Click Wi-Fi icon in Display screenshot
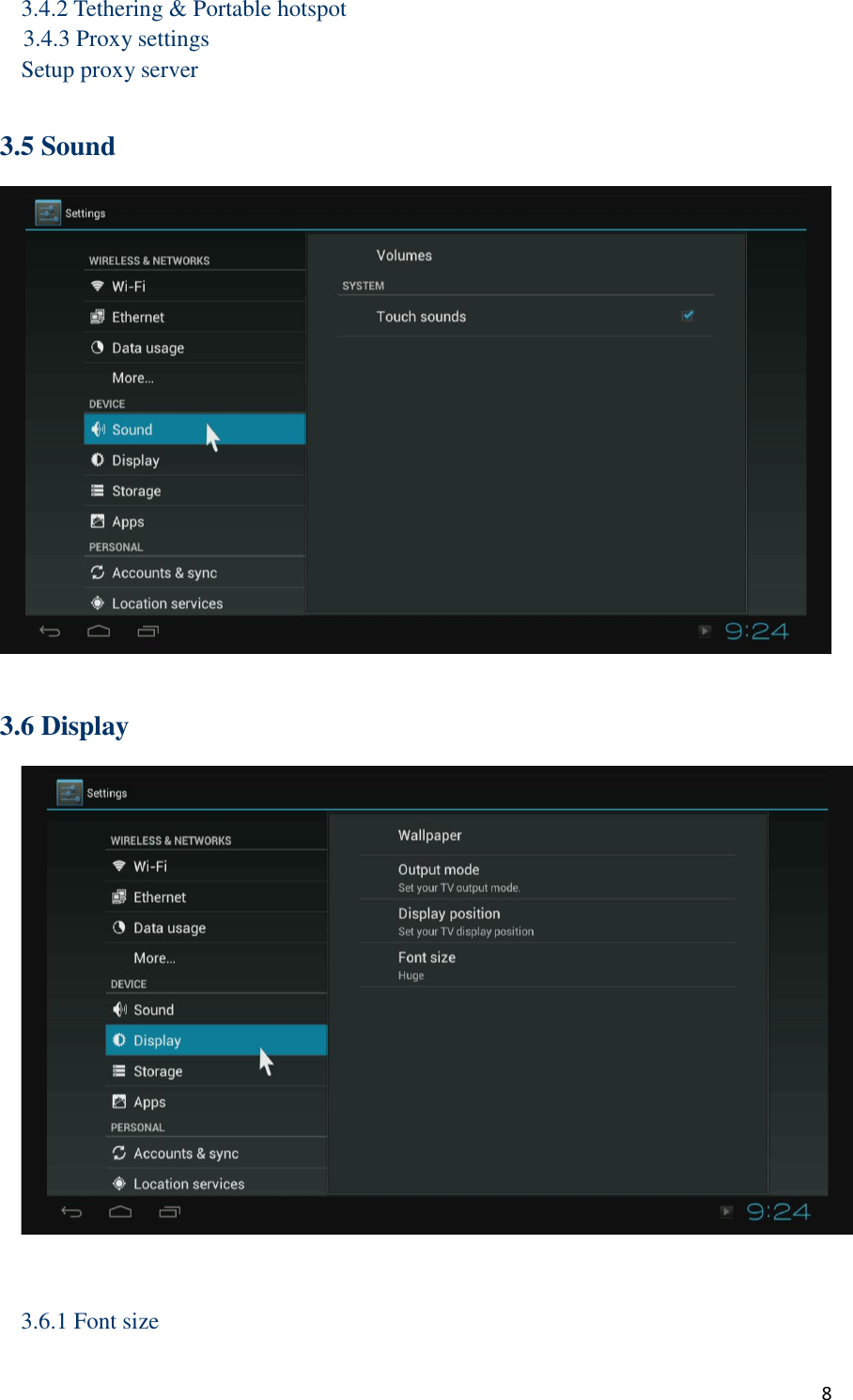This screenshot has height=1400, width=853. [118, 865]
